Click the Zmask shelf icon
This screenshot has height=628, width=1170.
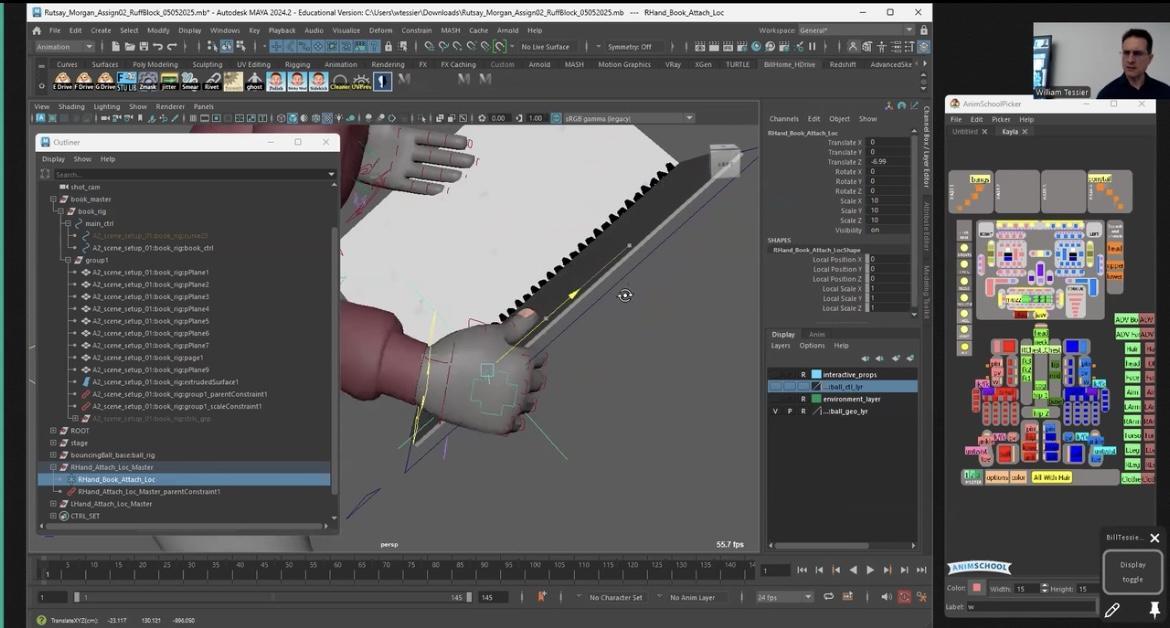148,81
